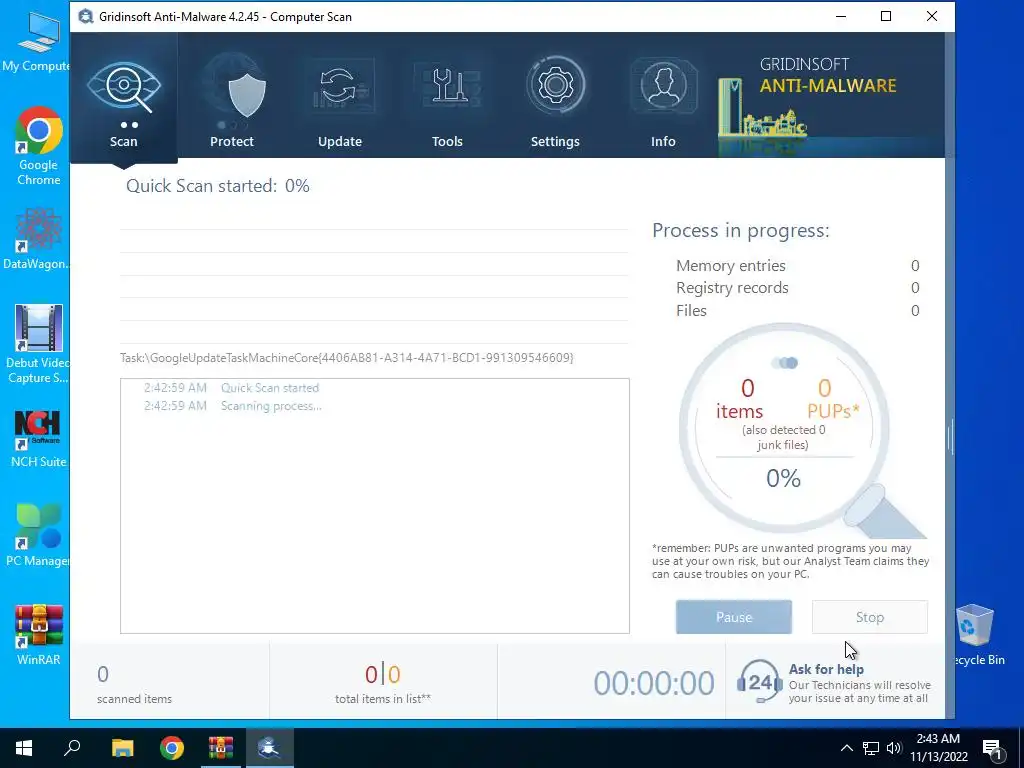Open File Explorer from taskbar
1024x768 pixels.
click(122, 748)
